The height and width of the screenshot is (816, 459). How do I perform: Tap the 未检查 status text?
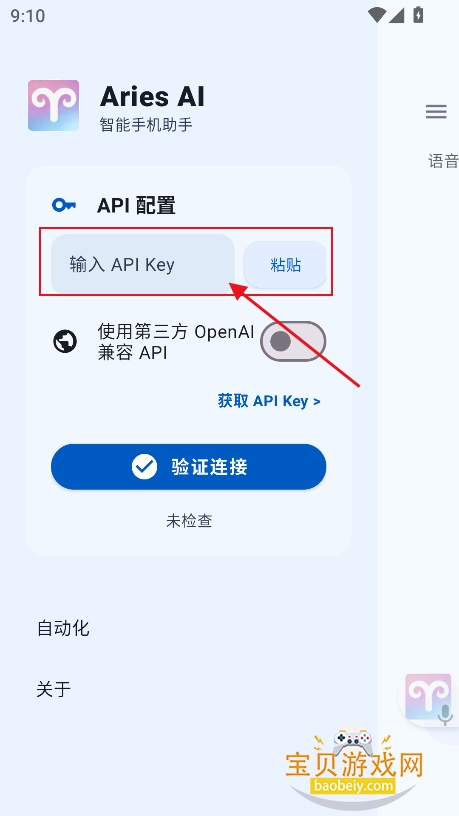pos(189,521)
